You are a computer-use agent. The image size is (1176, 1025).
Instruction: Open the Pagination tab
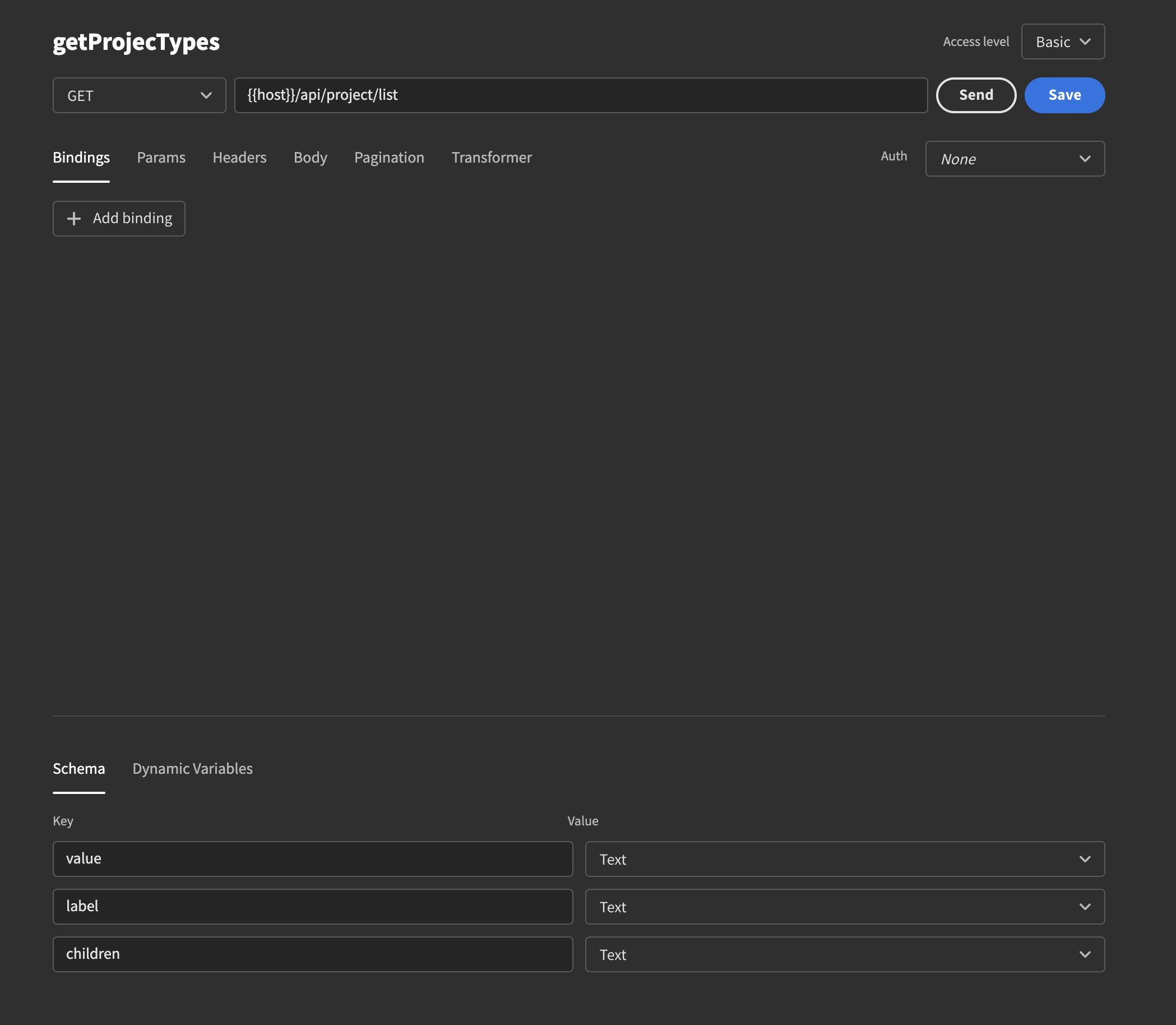tap(389, 158)
